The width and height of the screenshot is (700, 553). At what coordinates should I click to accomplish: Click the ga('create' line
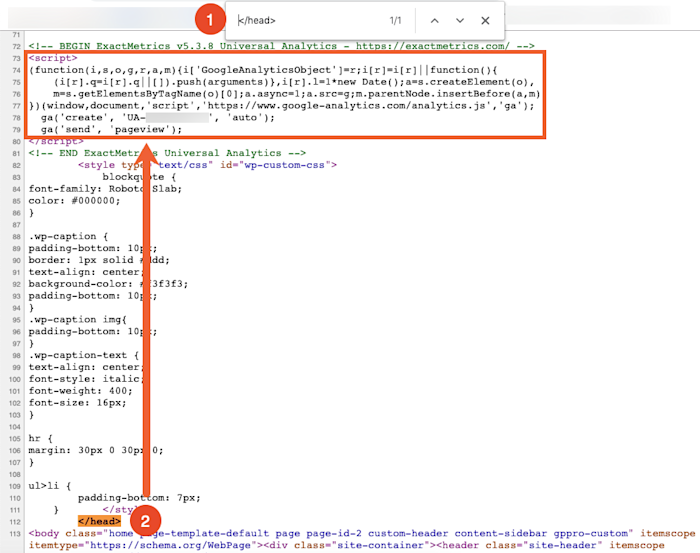click(158, 118)
